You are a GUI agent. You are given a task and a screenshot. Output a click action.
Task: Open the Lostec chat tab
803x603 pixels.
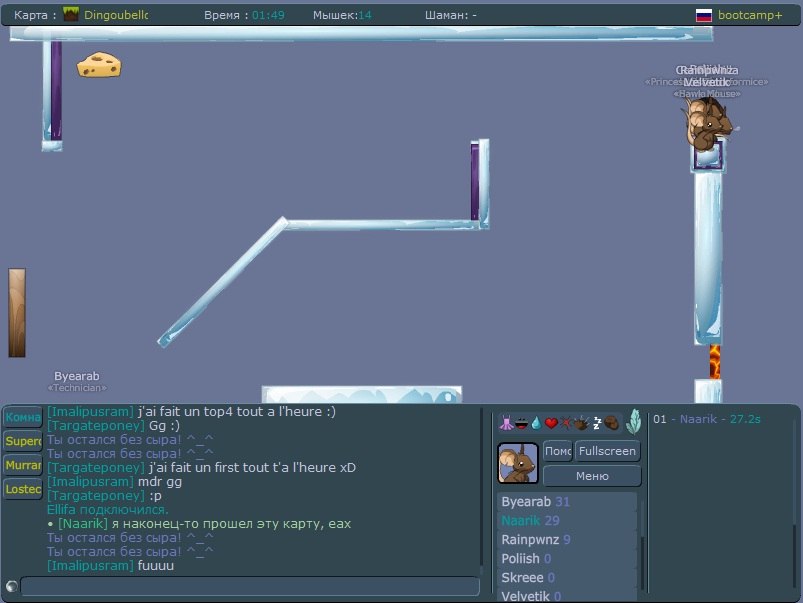point(22,489)
